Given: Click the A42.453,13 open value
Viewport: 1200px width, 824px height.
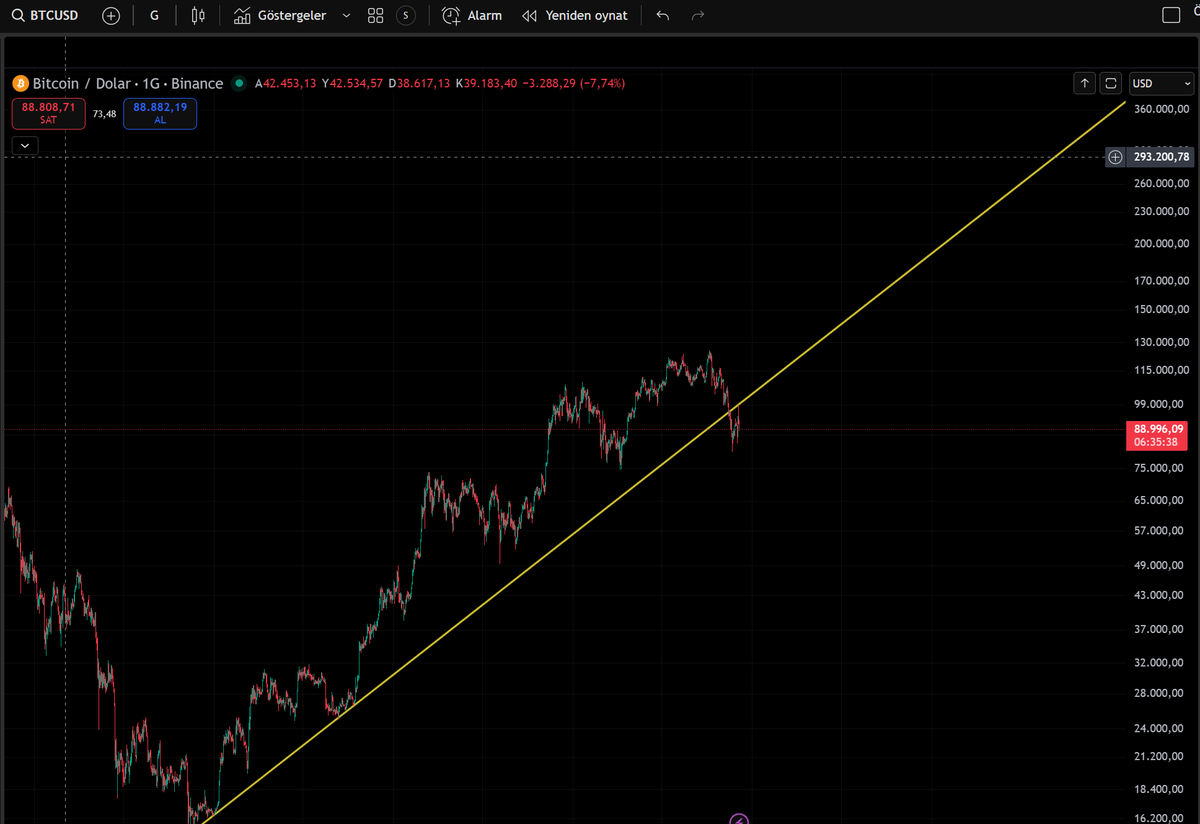Looking at the screenshot, I should click(286, 83).
